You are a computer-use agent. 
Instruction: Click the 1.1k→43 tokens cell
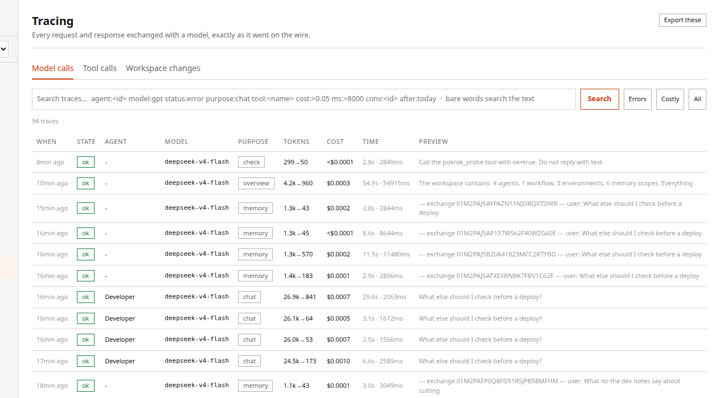pos(296,386)
